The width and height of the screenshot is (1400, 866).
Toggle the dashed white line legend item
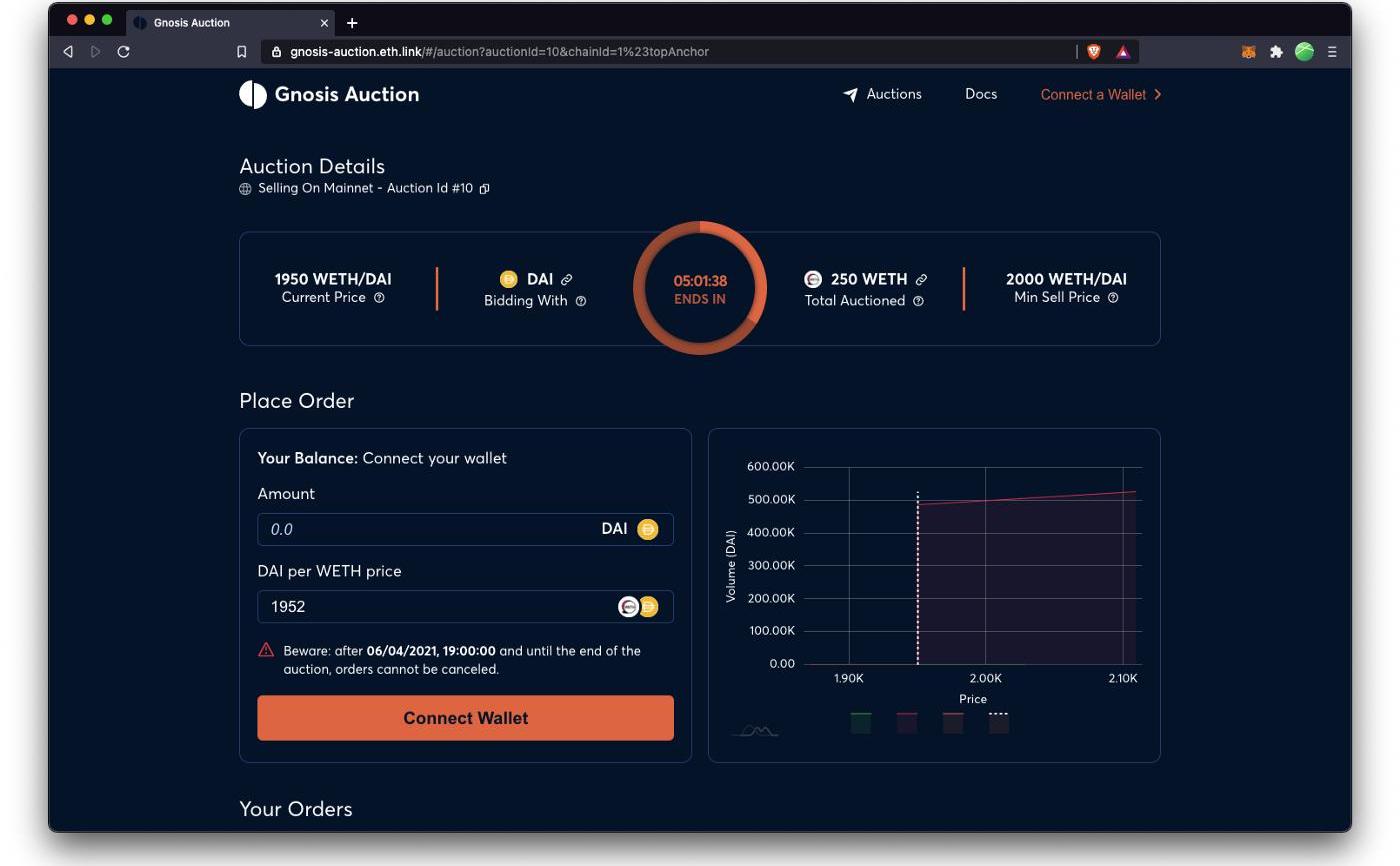998,723
